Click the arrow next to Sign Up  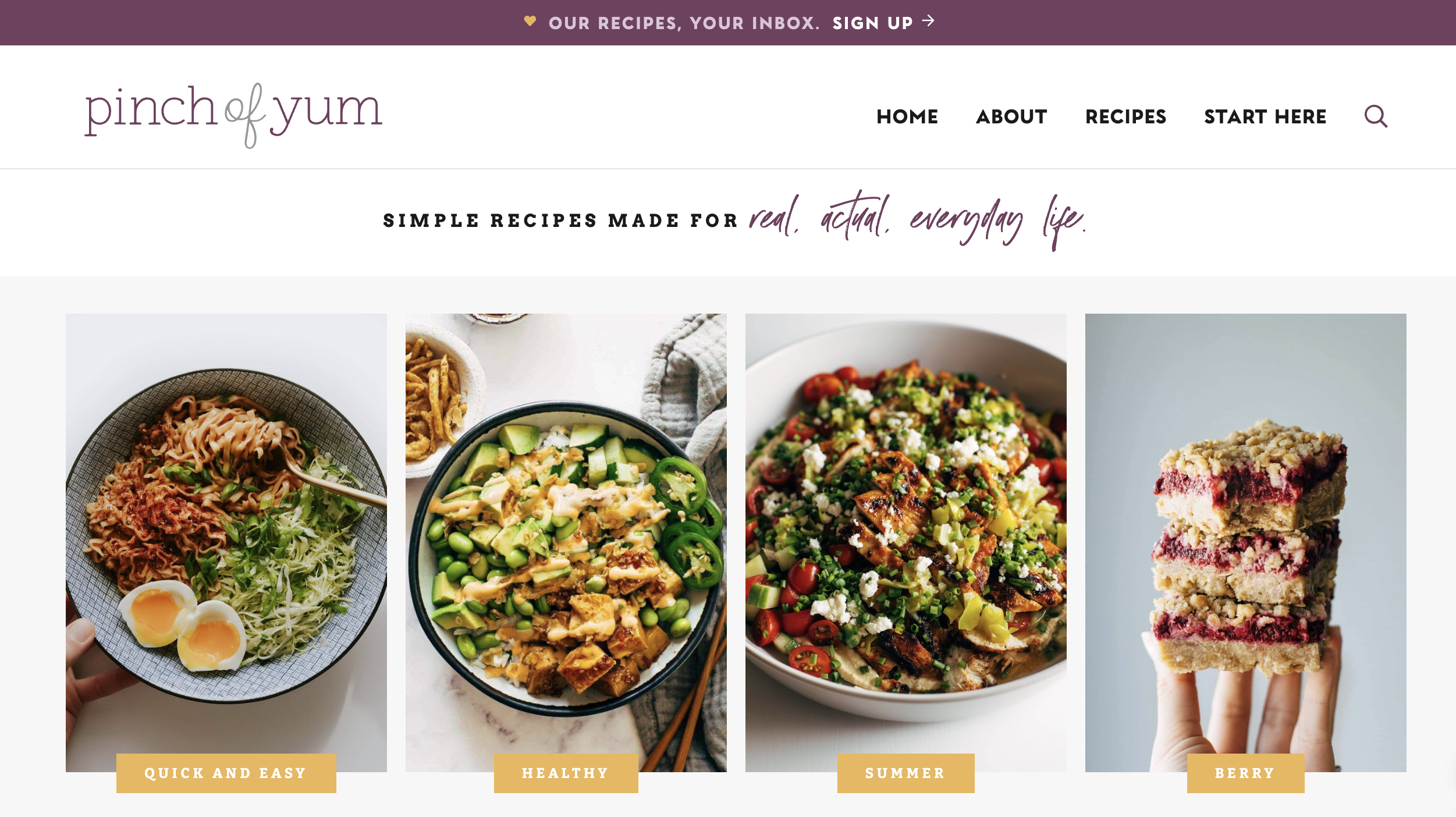point(928,21)
